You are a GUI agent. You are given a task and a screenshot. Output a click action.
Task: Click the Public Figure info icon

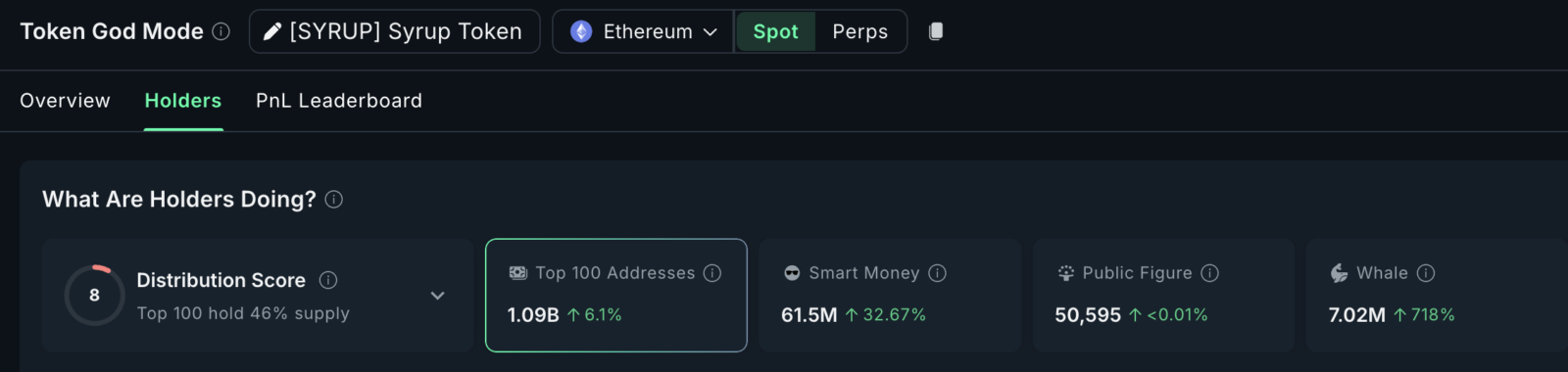click(1210, 273)
